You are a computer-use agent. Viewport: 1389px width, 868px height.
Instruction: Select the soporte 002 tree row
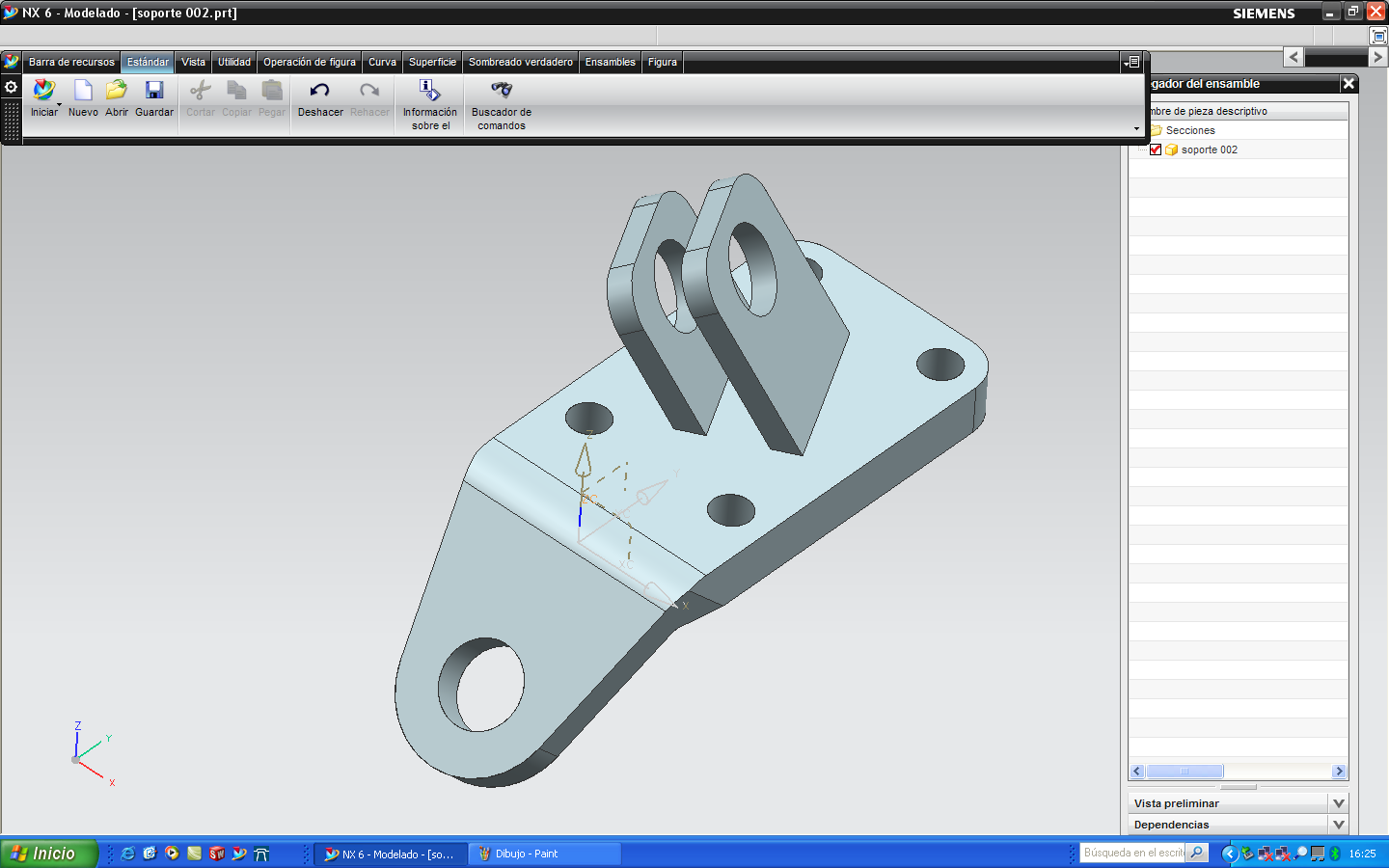pos(1239,149)
